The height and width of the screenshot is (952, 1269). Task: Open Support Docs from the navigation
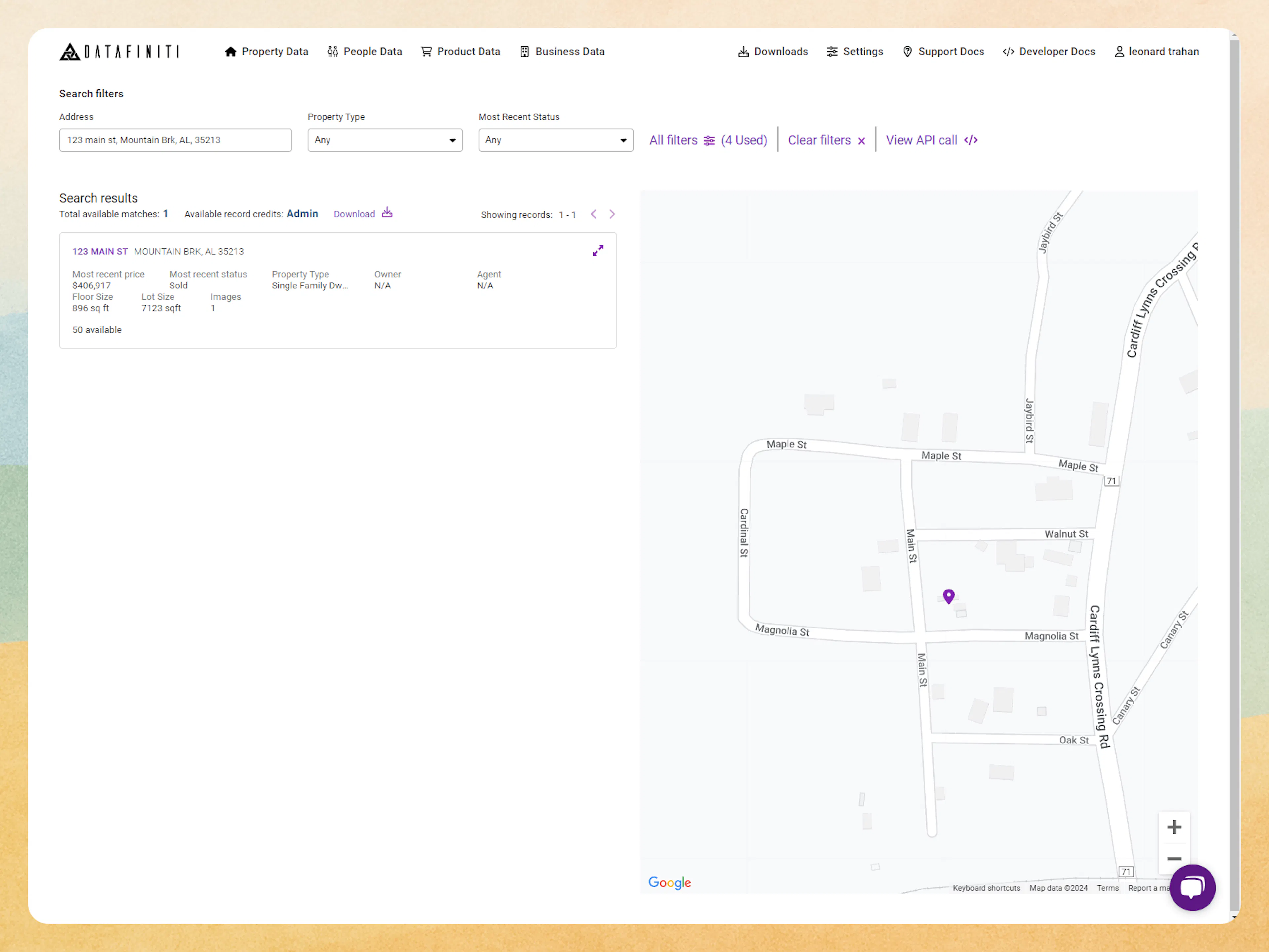[x=943, y=52]
